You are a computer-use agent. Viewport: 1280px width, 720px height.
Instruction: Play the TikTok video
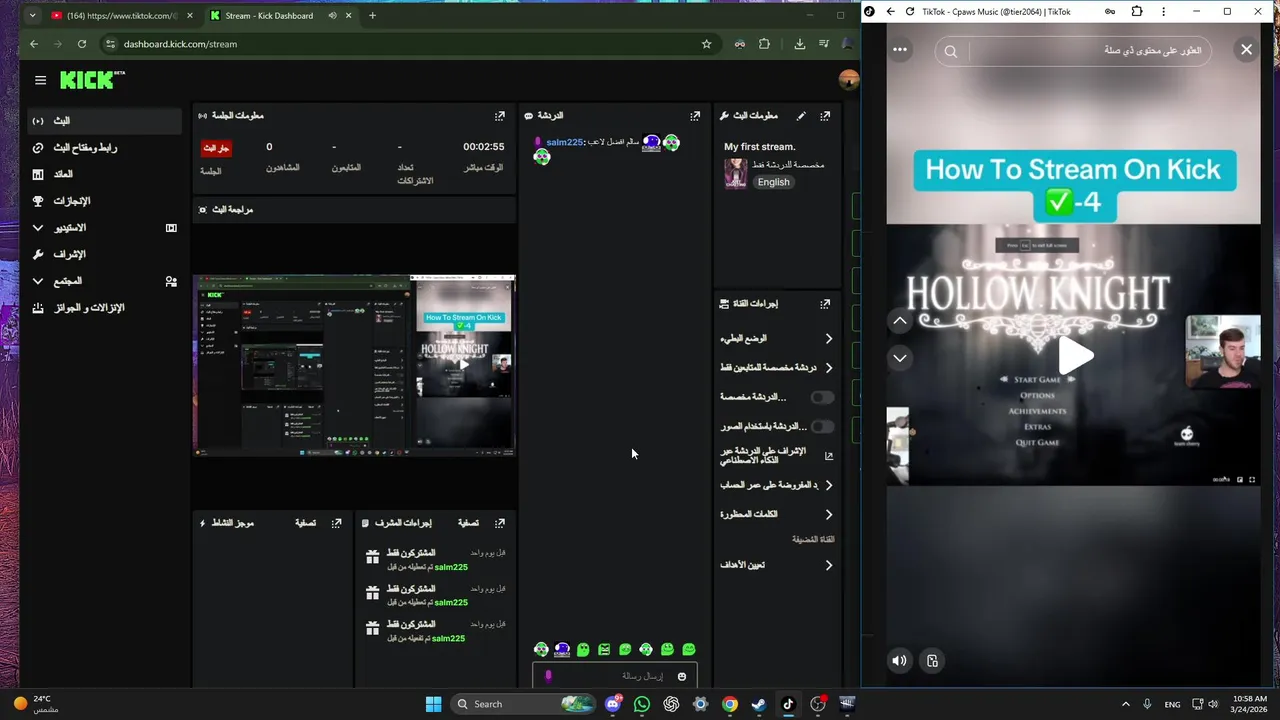[1076, 355]
